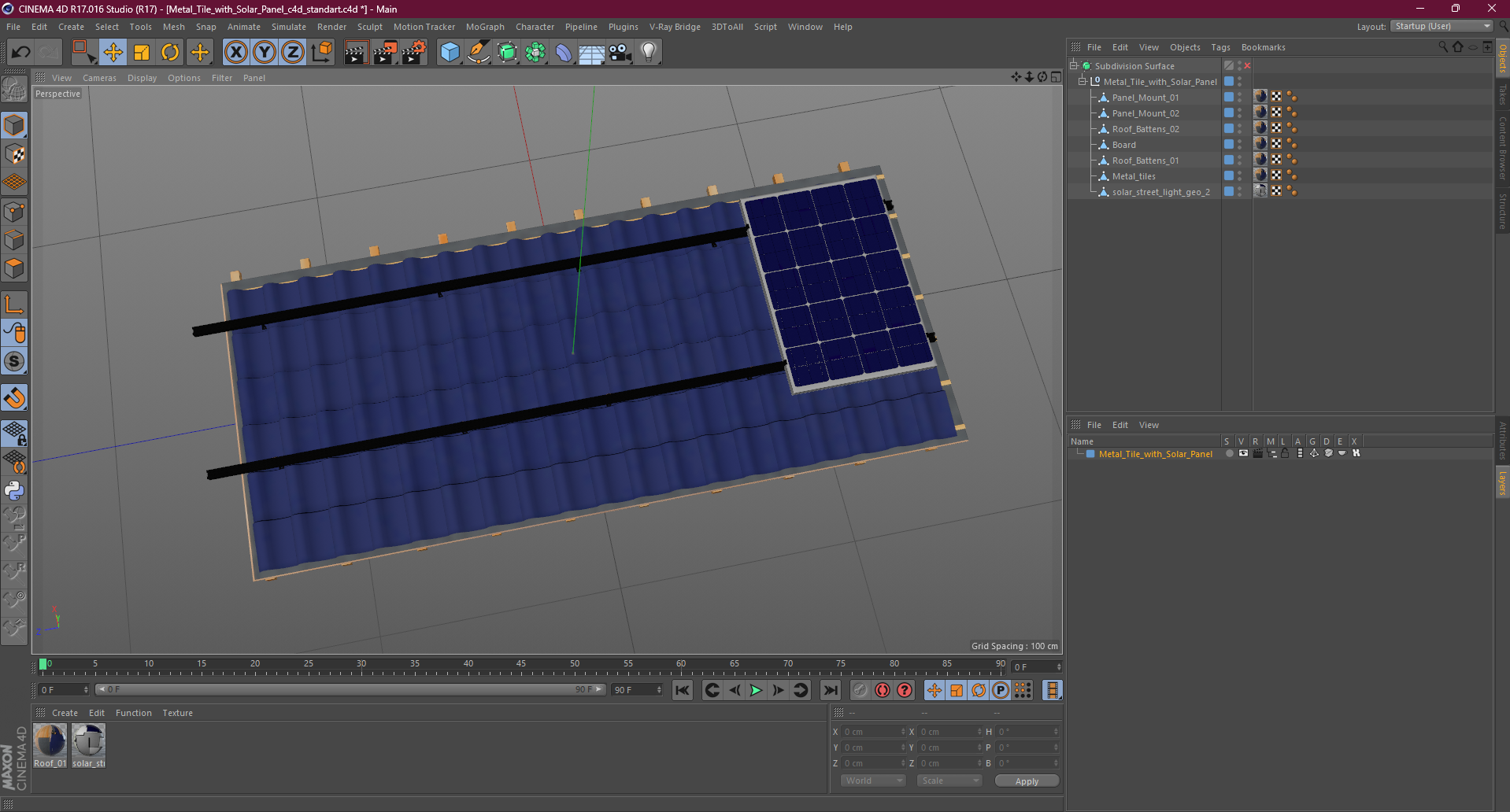The height and width of the screenshot is (812, 1510).
Task: Open the viewport Cameras menu
Action: click(x=99, y=78)
